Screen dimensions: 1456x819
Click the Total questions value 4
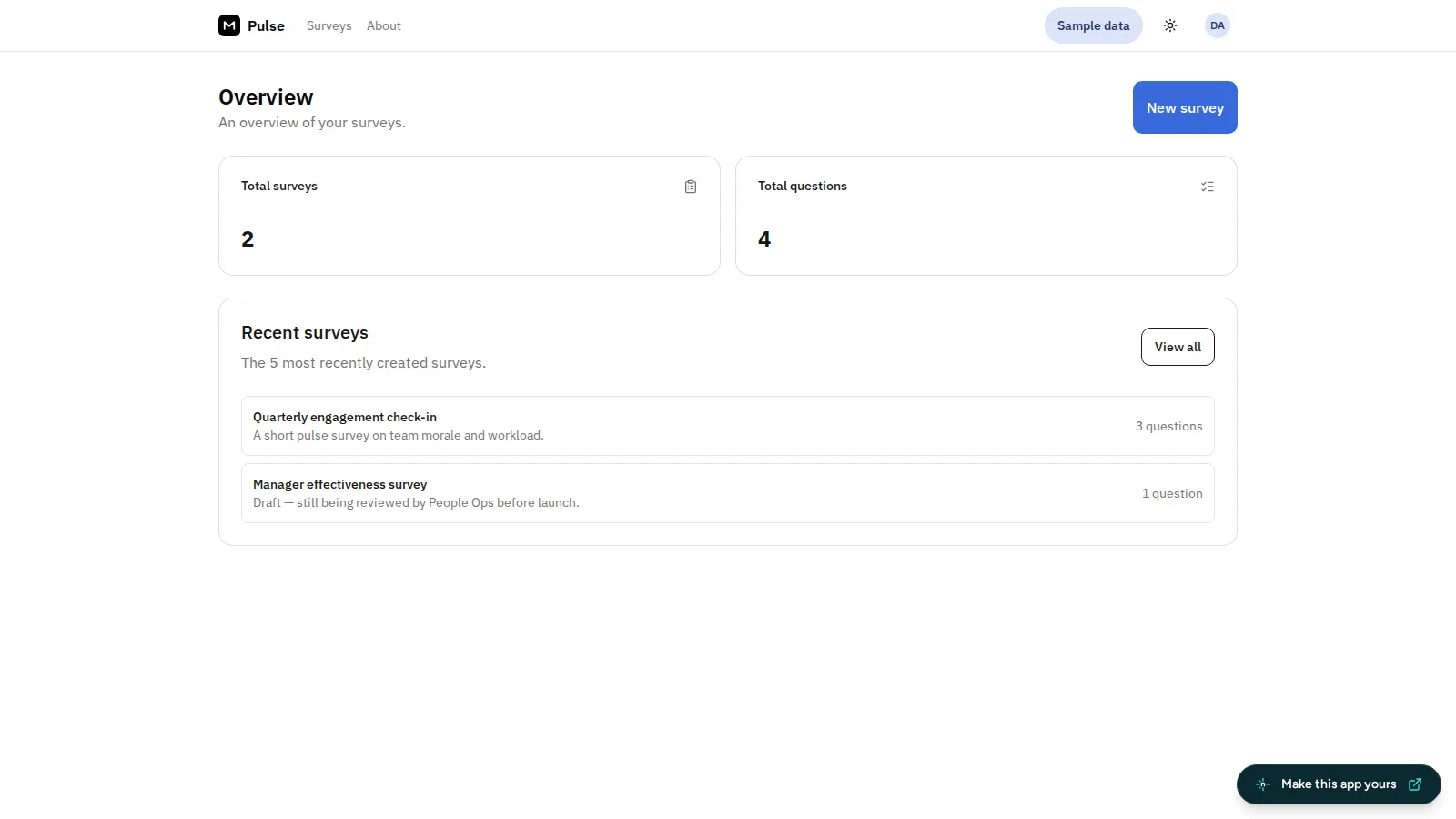coord(764,239)
